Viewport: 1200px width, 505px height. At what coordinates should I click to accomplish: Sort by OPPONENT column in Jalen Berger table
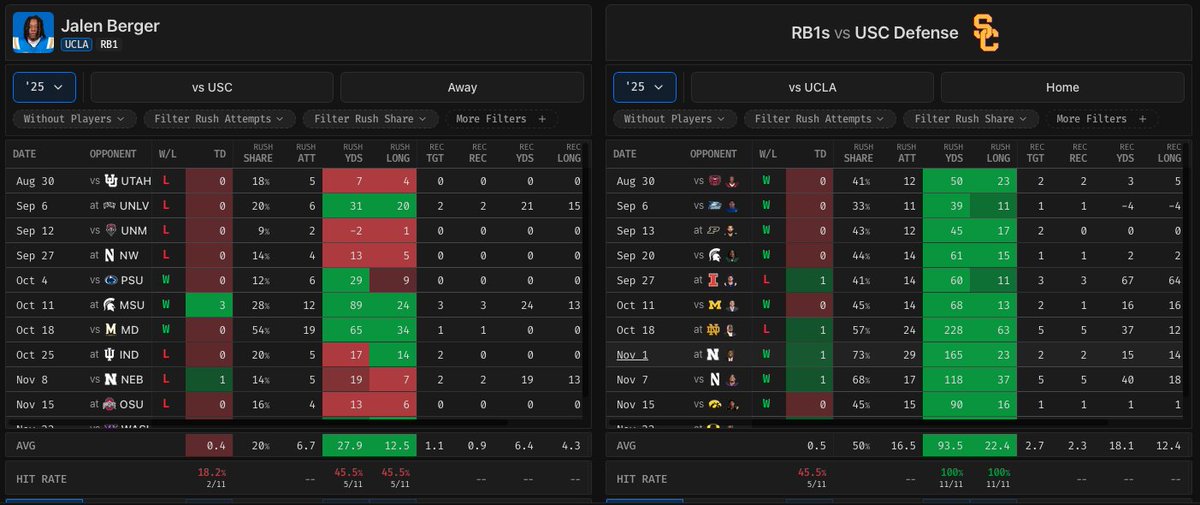coord(113,155)
